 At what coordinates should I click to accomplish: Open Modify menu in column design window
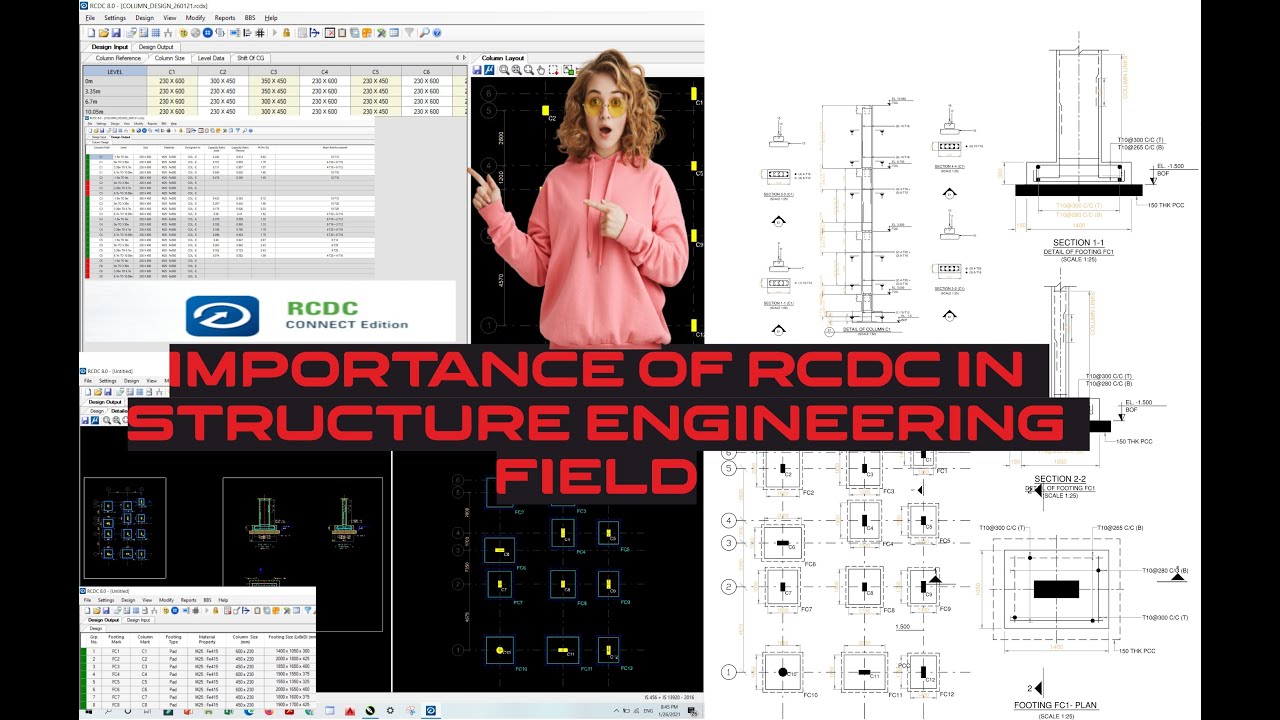point(195,18)
